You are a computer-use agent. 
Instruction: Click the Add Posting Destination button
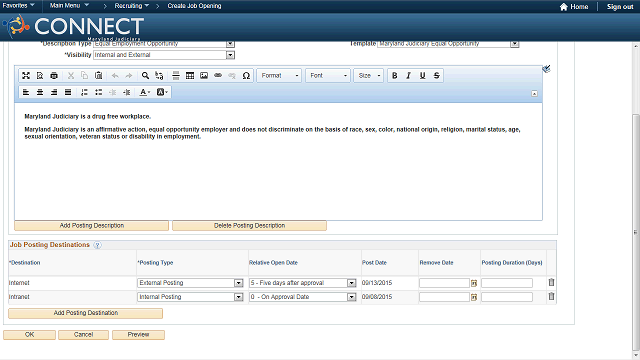[86, 313]
